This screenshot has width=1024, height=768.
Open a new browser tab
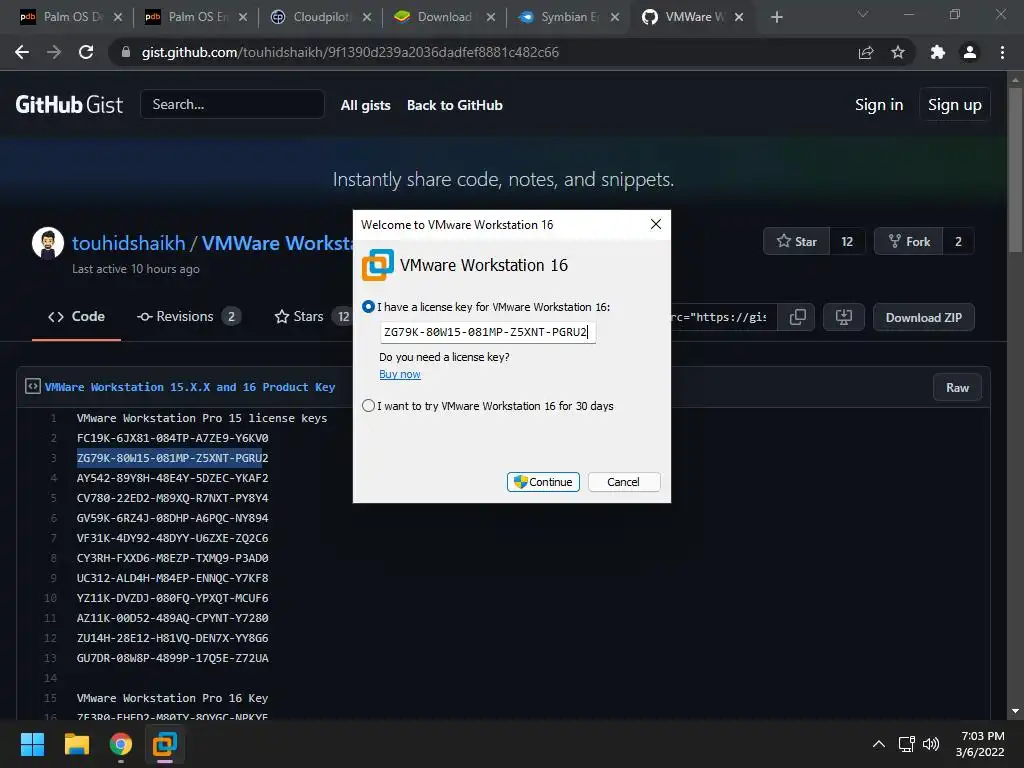click(x=776, y=17)
